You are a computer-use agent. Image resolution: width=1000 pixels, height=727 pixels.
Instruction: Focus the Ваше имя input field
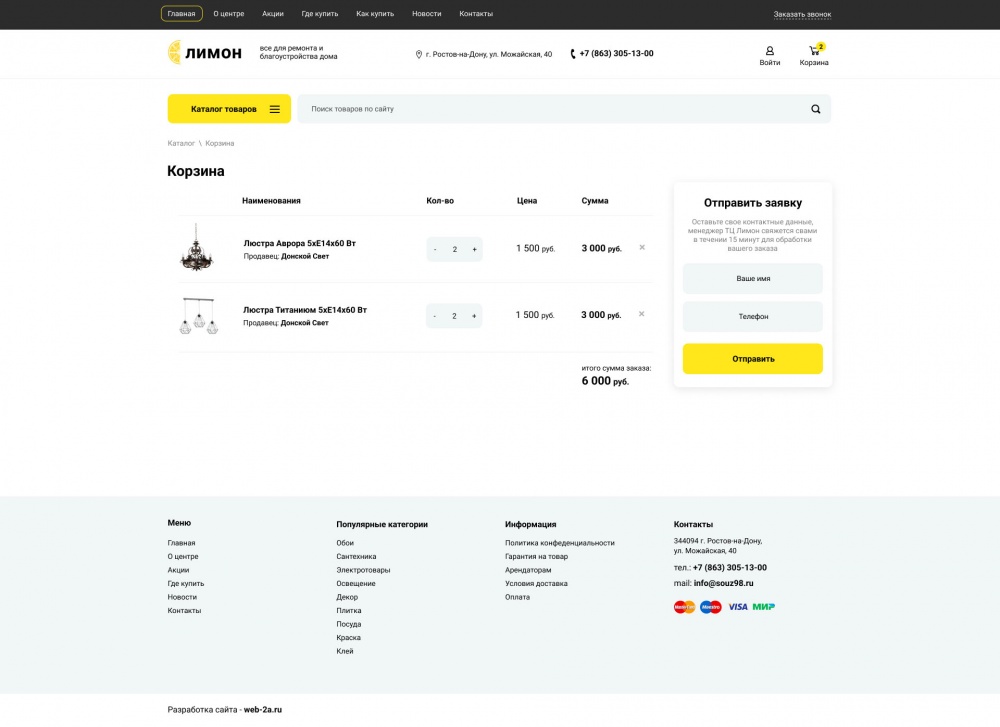(x=752, y=279)
